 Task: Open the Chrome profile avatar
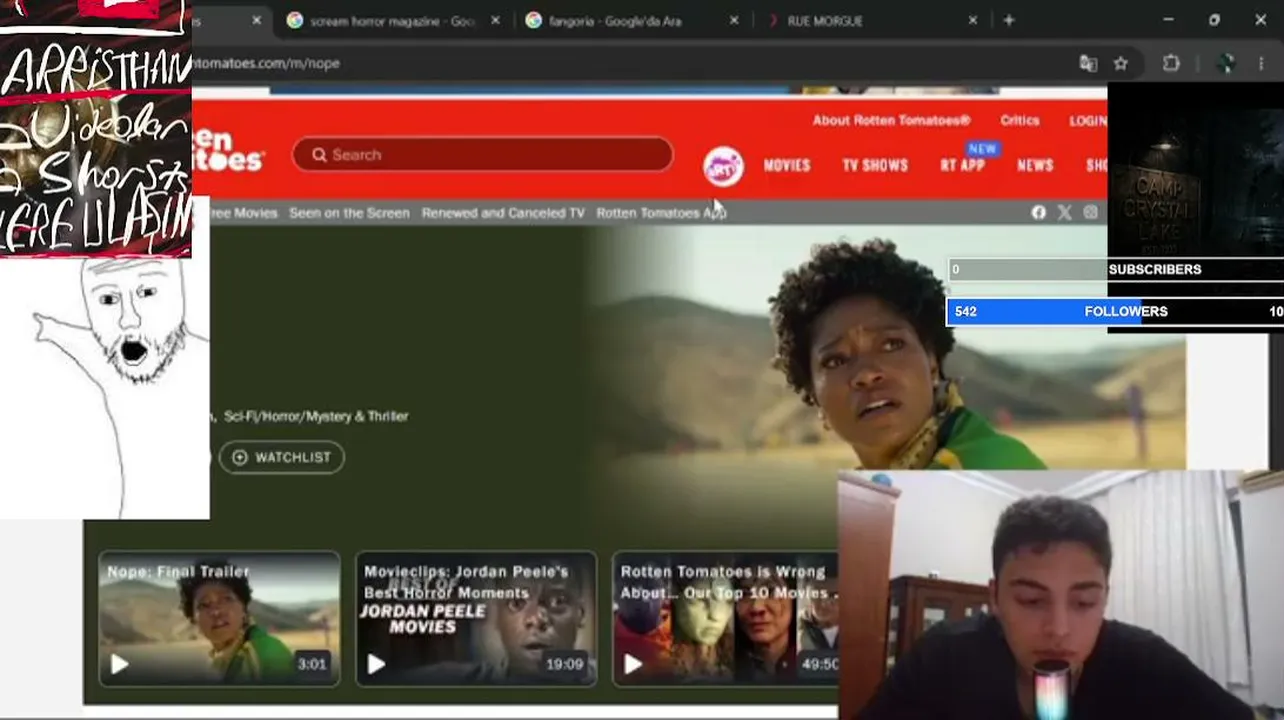[1226, 63]
